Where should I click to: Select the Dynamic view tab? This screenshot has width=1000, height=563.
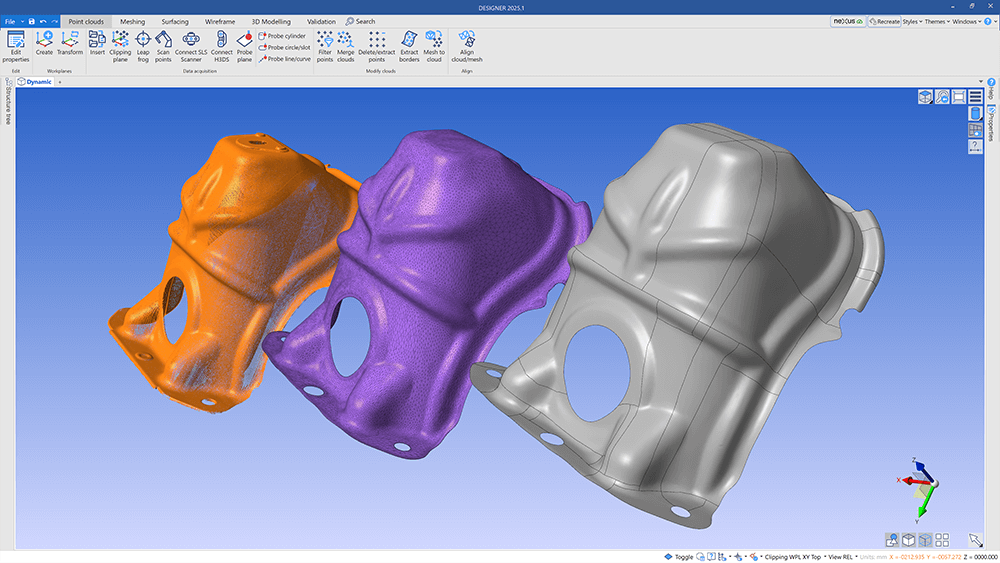click(x=35, y=82)
